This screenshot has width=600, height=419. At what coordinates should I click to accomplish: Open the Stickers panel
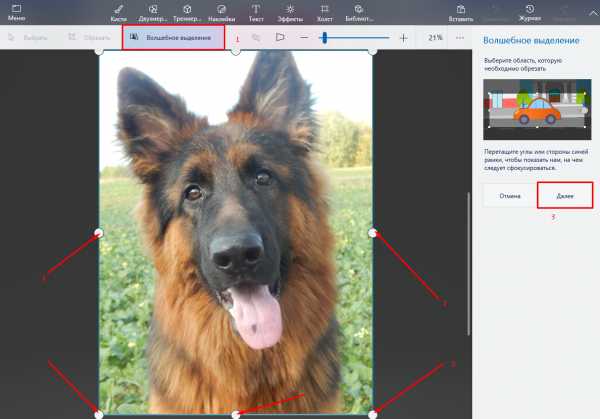coord(222,11)
